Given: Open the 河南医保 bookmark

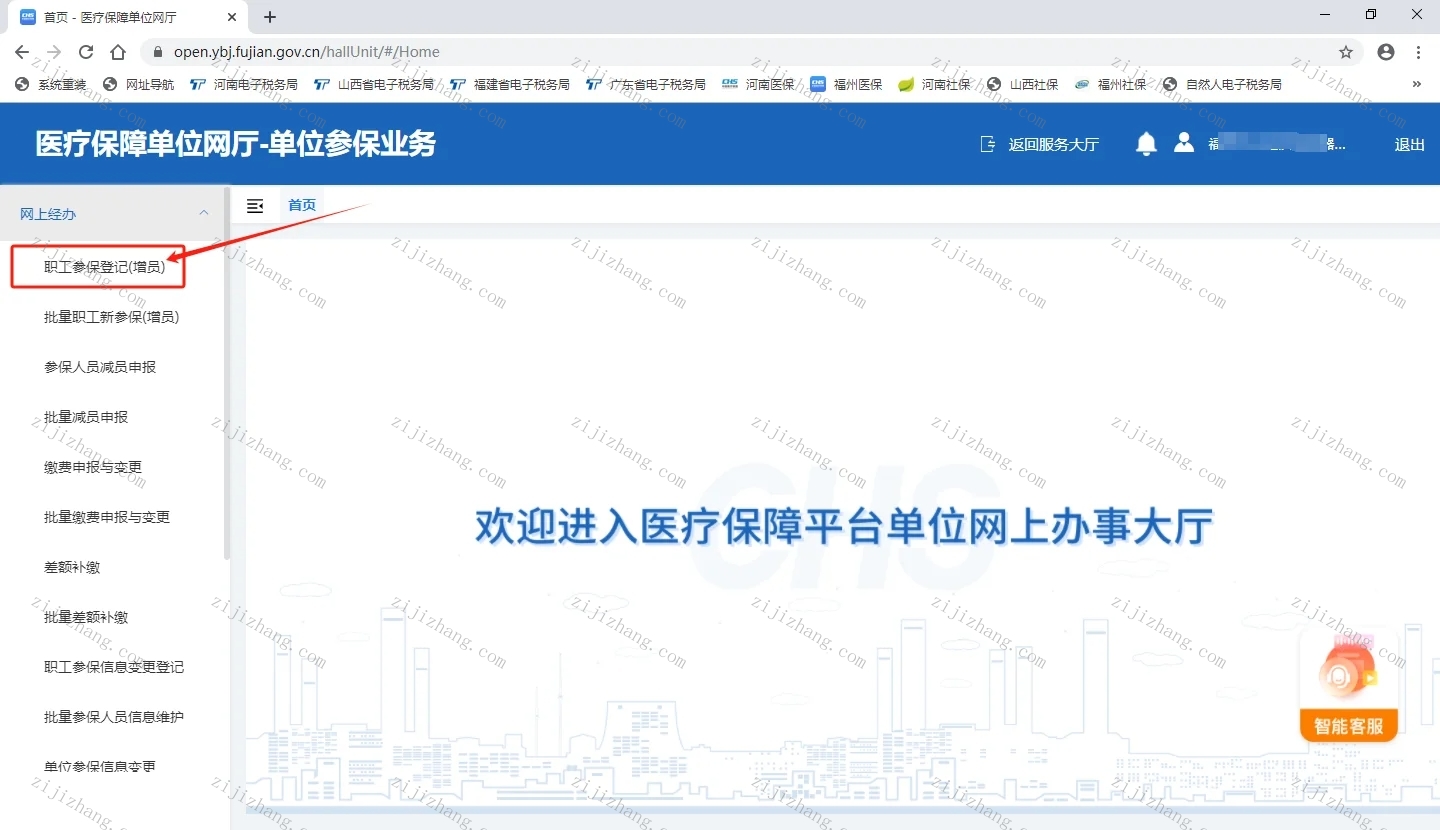Looking at the screenshot, I should point(758,84).
